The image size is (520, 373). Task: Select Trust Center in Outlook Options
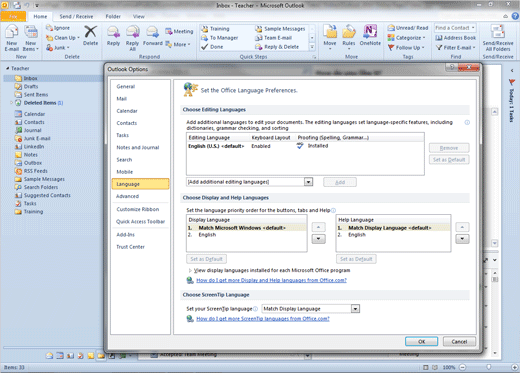pyautogui.click(x=140, y=247)
